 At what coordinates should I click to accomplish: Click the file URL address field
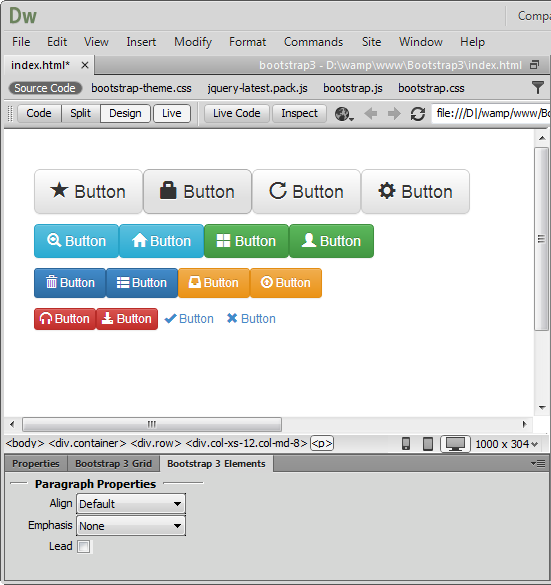(491, 113)
